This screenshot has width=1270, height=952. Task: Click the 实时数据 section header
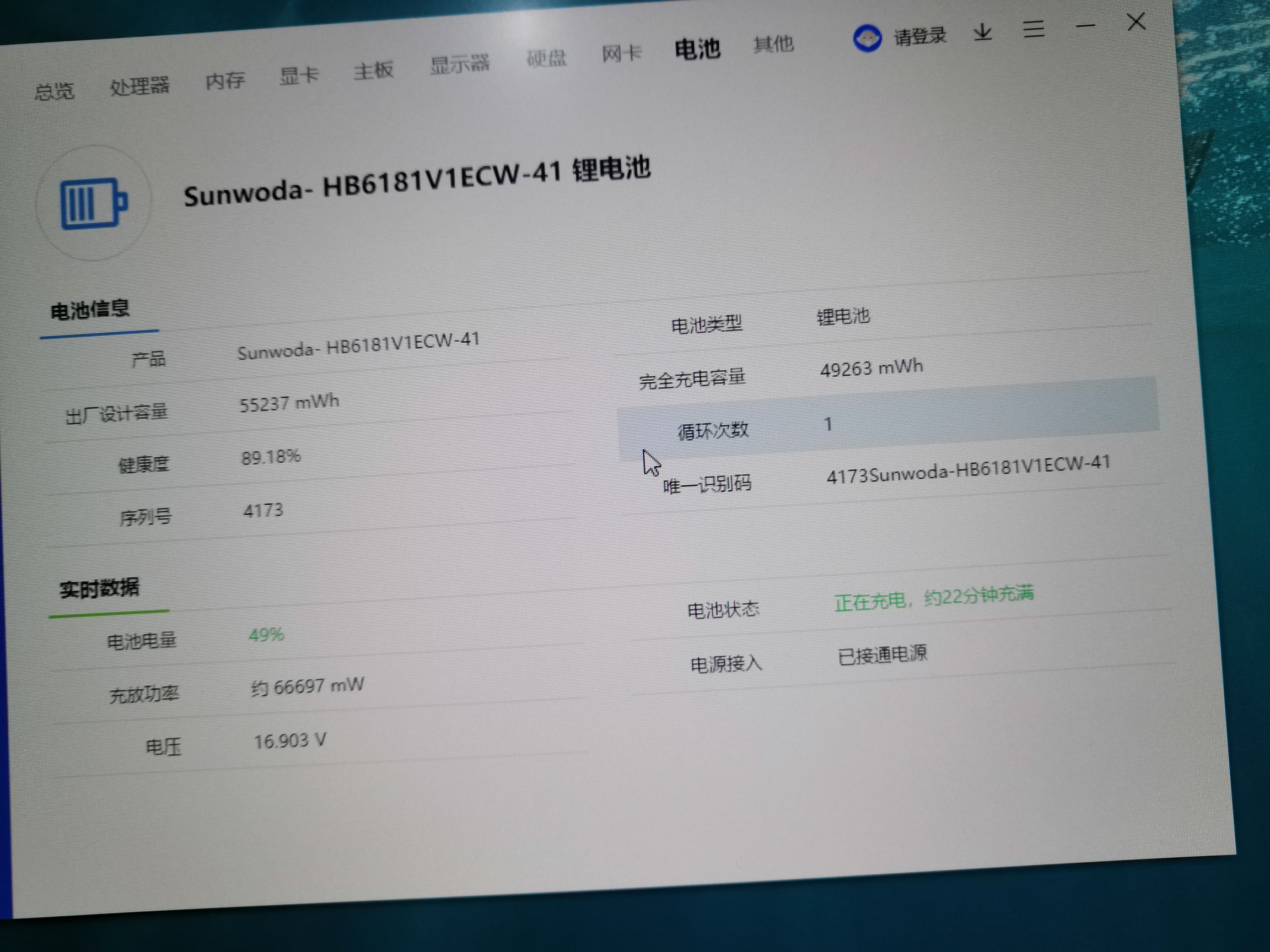pos(99,589)
